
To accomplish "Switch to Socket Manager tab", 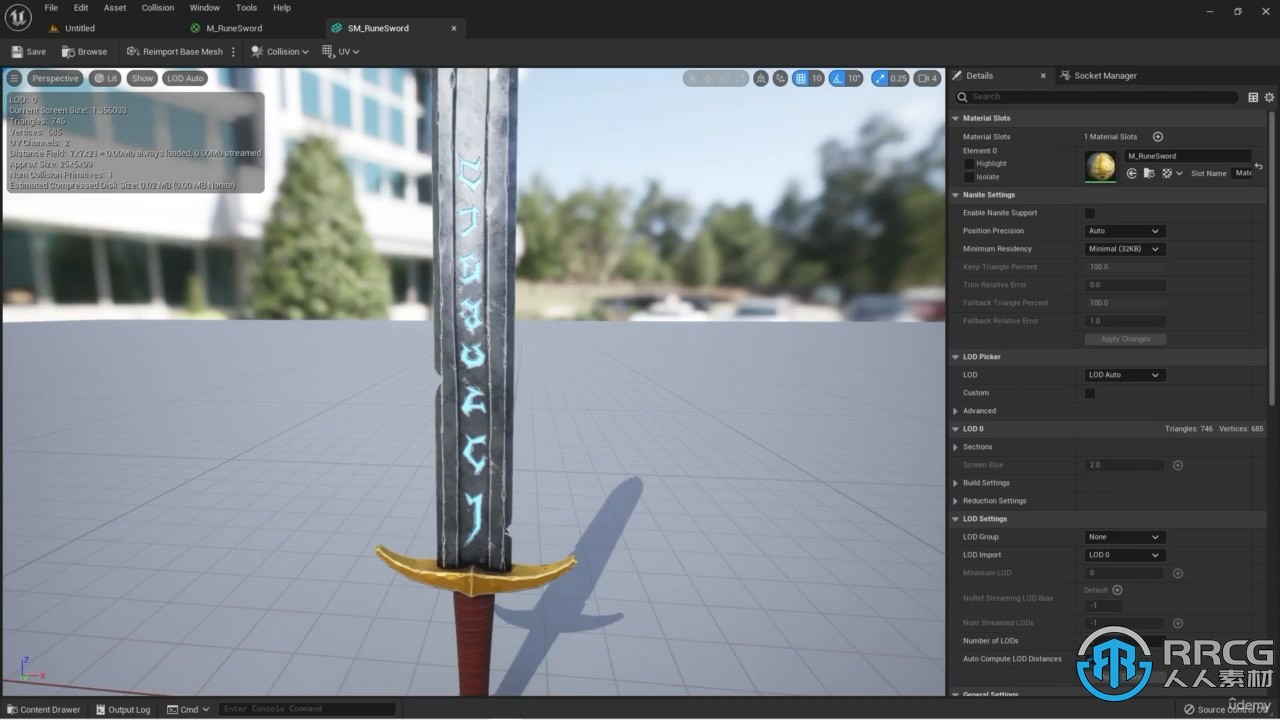I will click(x=1098, y=76).
